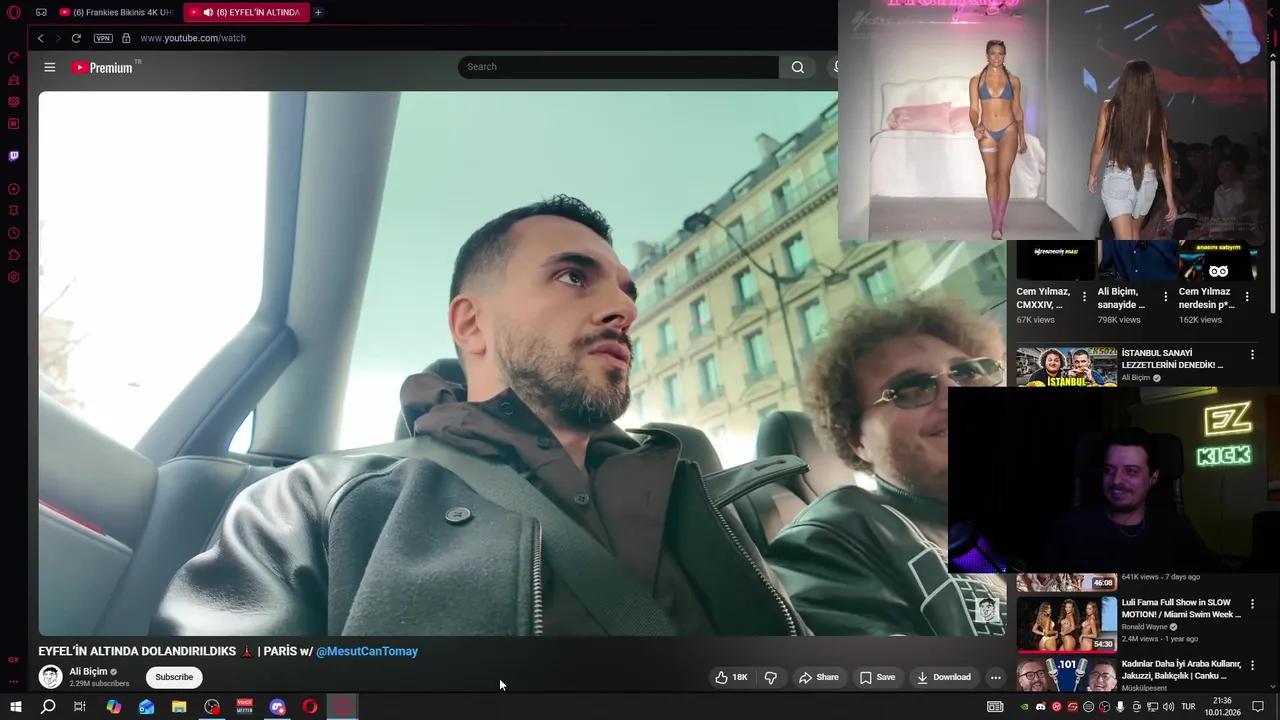Viewport: 1280px width, 720px height.
Task: Open Ronald Wayne channel link
Action: pyautogui.click(x=1144, y=627)
